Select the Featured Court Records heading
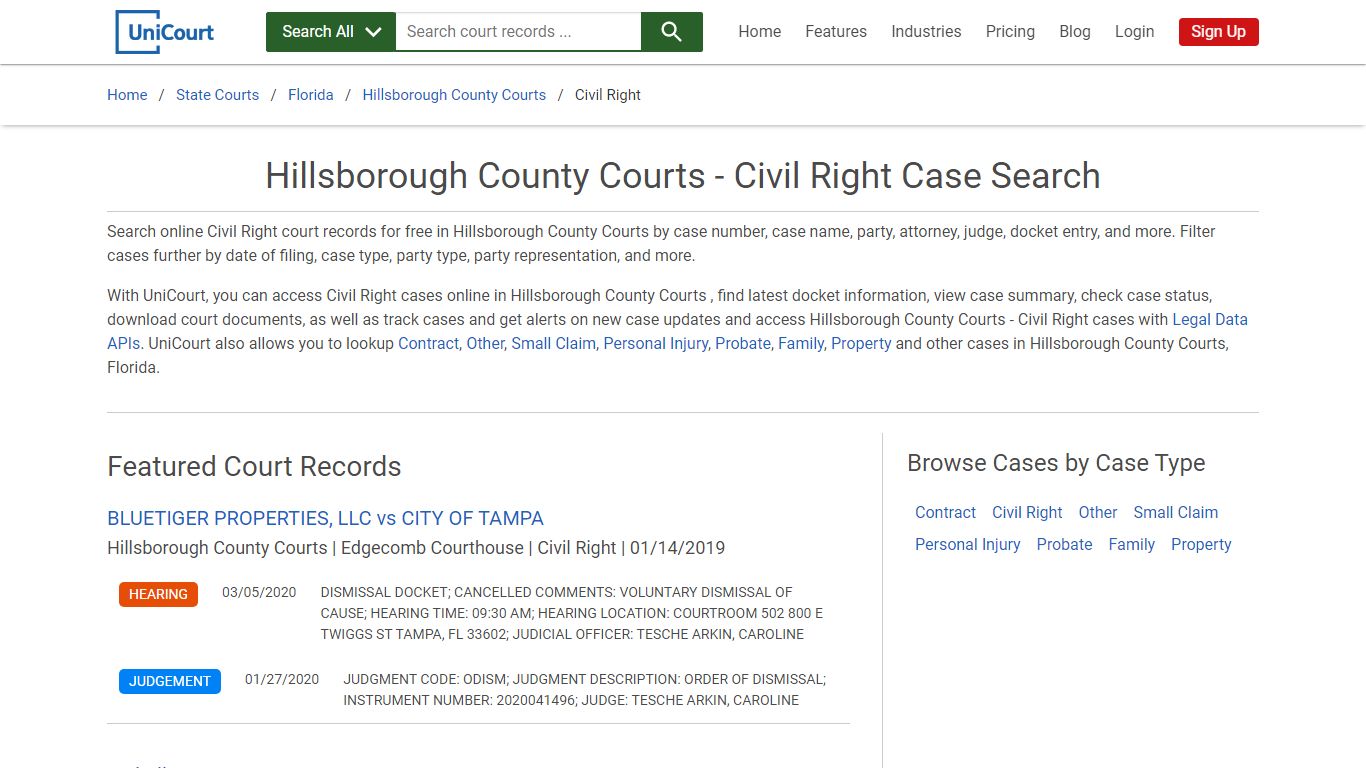Viewport: 1366px width, 768px height. (254, 466)
